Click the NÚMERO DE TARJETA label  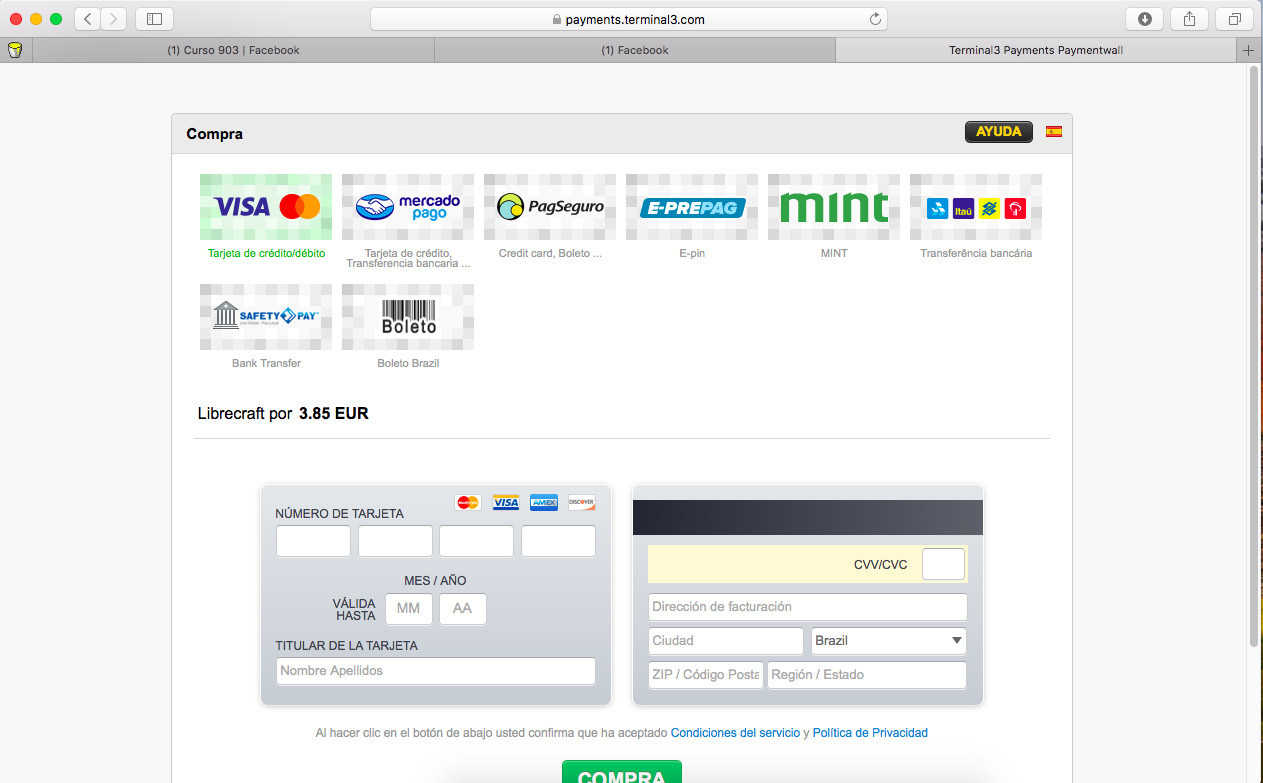point(340,514)
